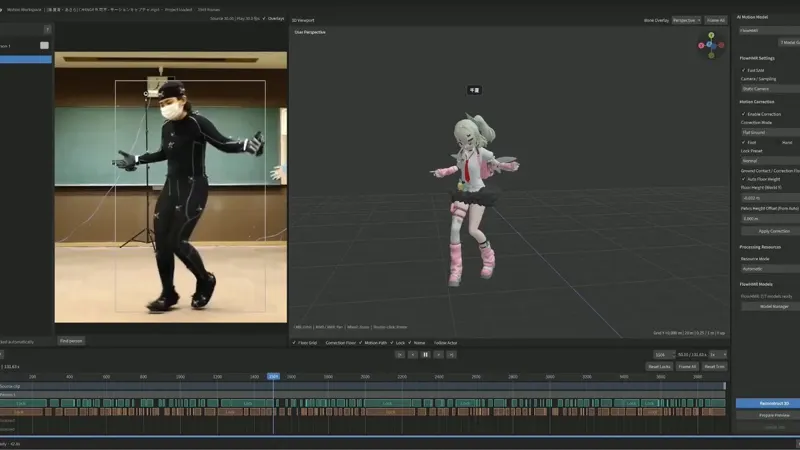800x450 pixels.
Task: Click the character name tag in viewport
Action: pyautogui.click(x=474, y=90)
